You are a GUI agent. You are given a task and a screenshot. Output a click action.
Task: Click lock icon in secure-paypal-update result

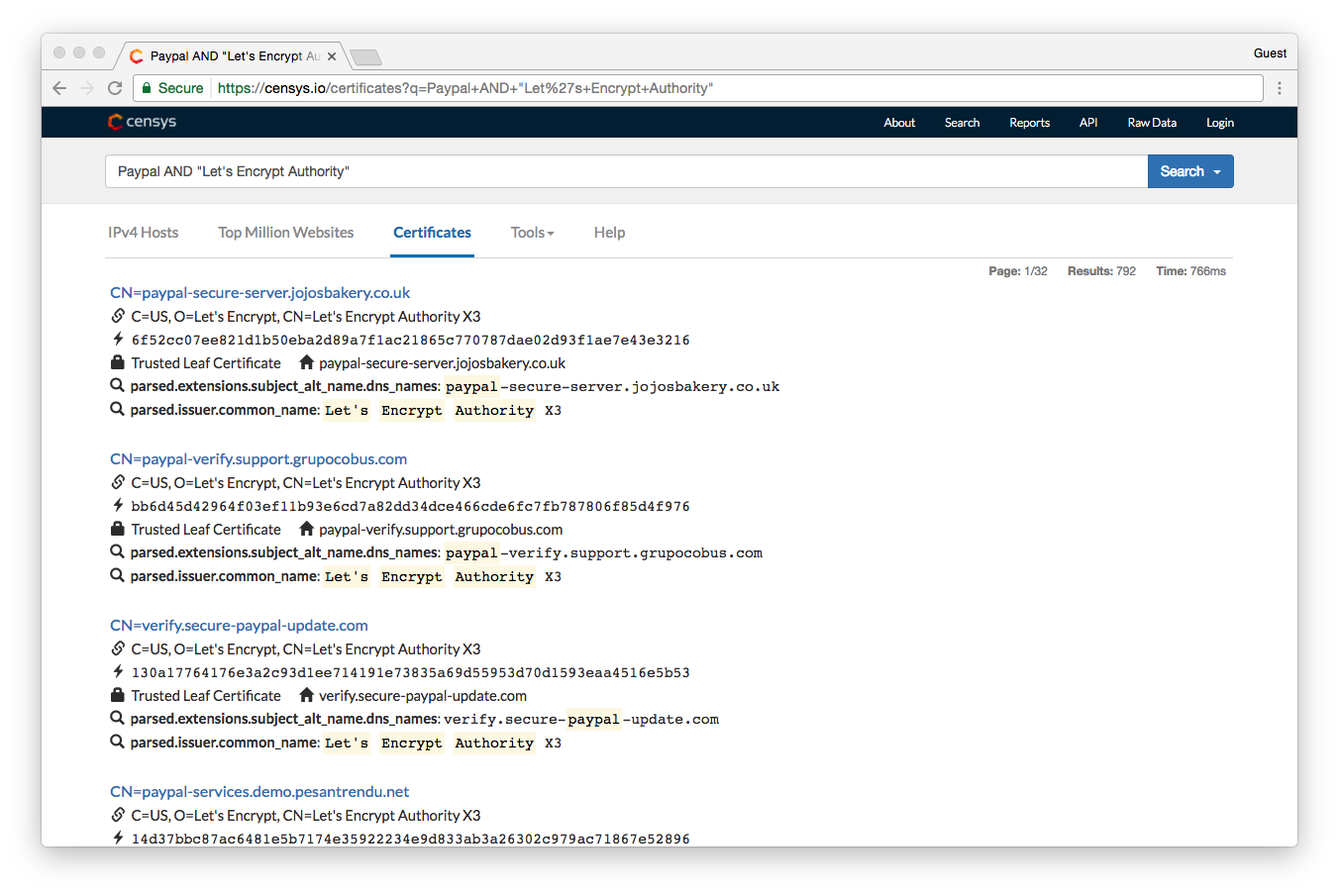(118, 695)
